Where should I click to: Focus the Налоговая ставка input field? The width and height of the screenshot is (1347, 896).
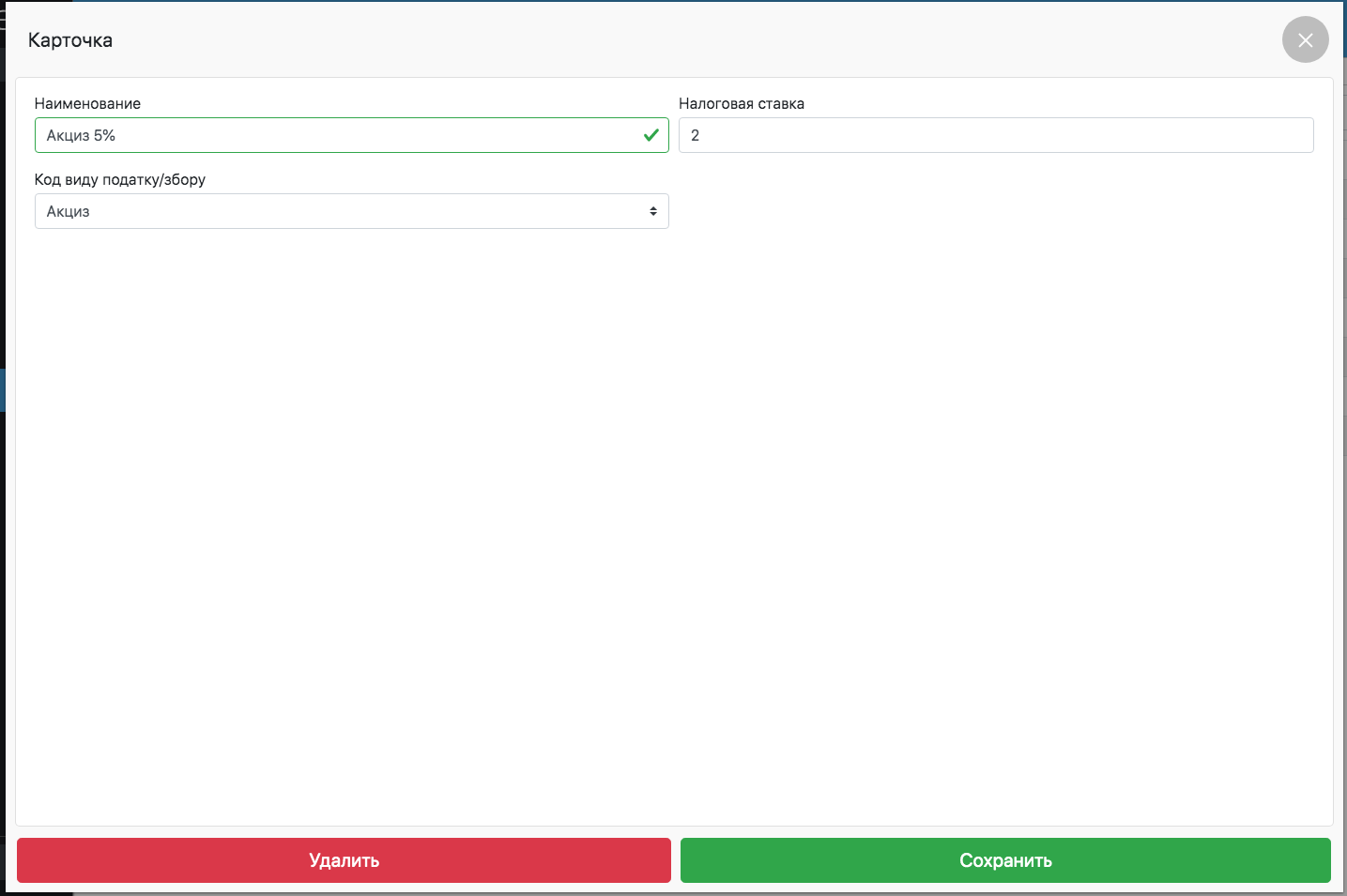[995, 135]
